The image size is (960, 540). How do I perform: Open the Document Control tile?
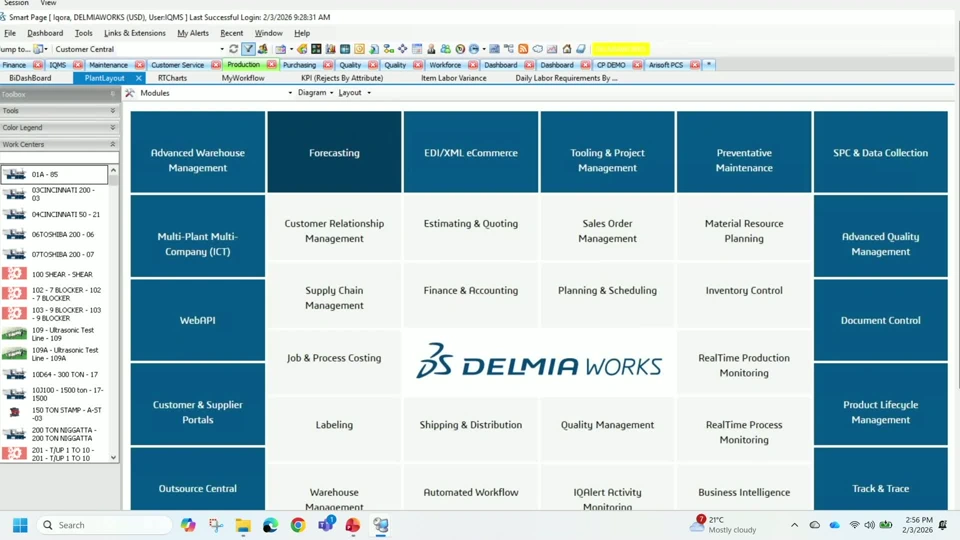(880, 320)
